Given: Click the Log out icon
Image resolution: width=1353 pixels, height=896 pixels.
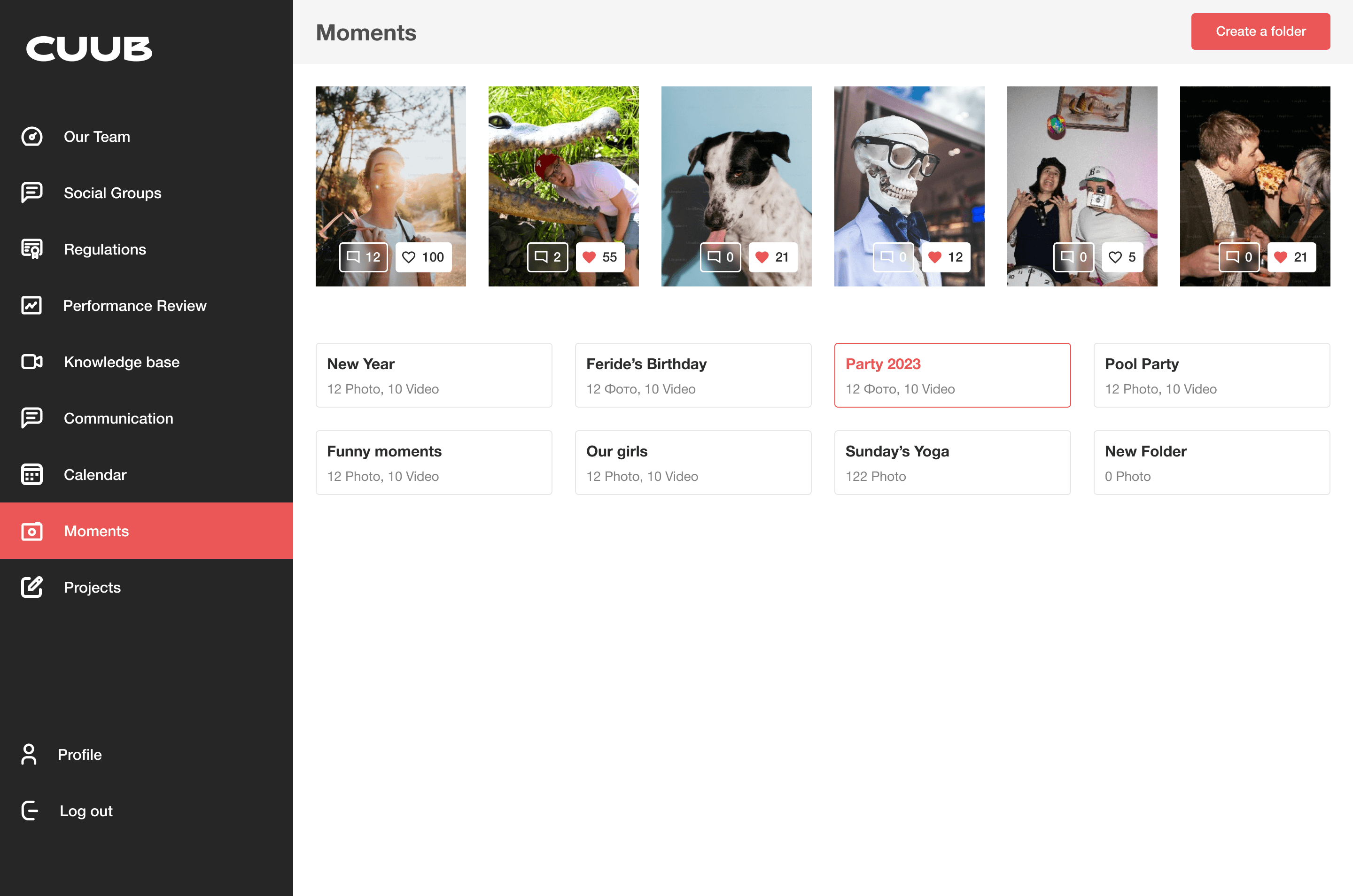Looking at the screenshot, I should pyautogui.click(x=30, y=811).
